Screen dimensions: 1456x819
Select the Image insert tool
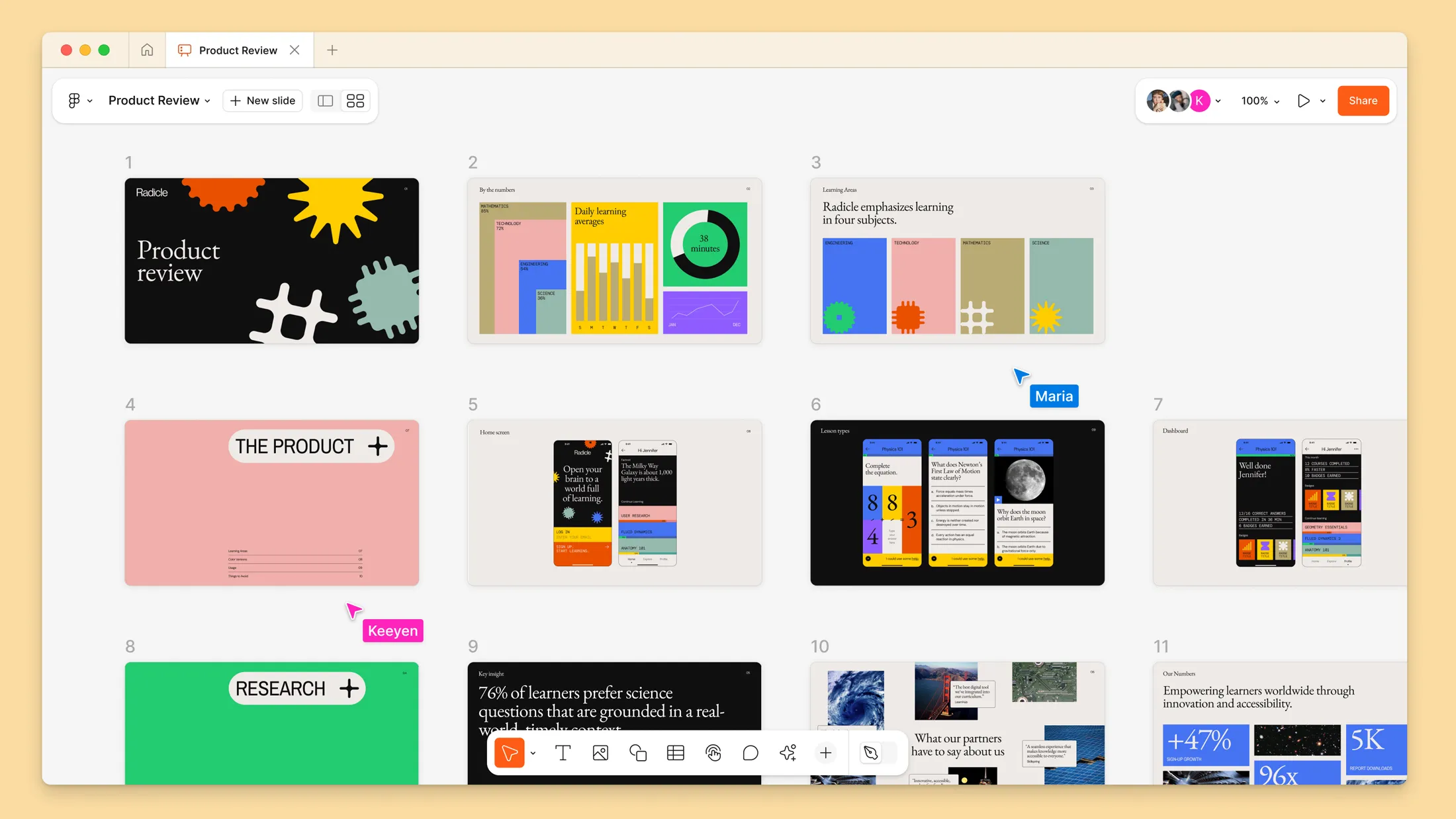(600, 753)
